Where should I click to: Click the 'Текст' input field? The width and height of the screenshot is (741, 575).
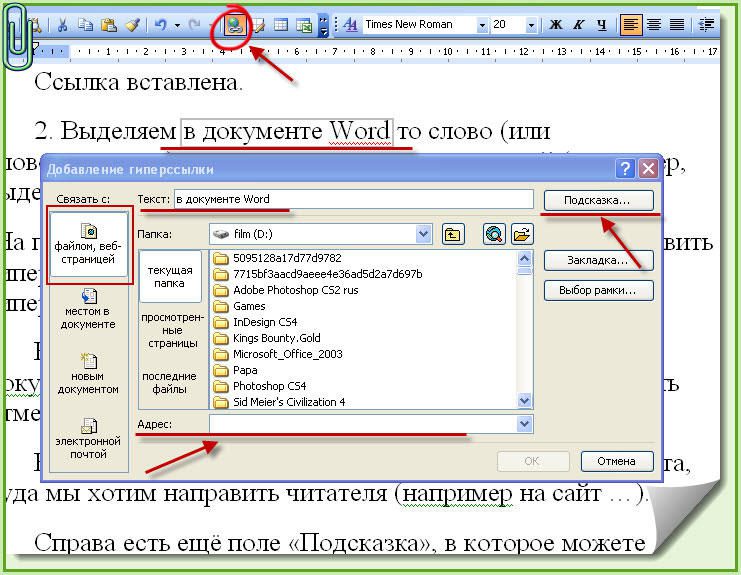coord(354,199)
